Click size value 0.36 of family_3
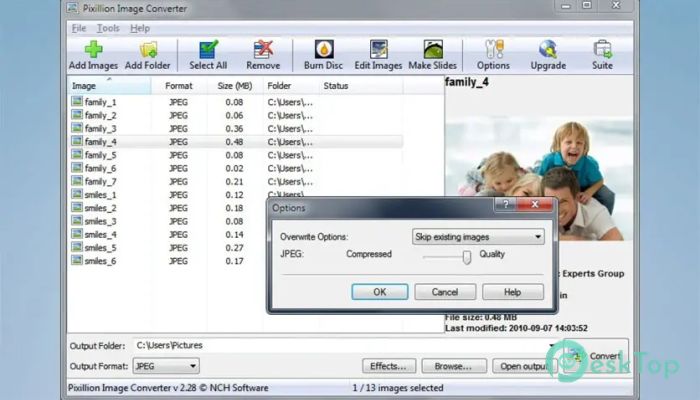 (x=234, y=129)
